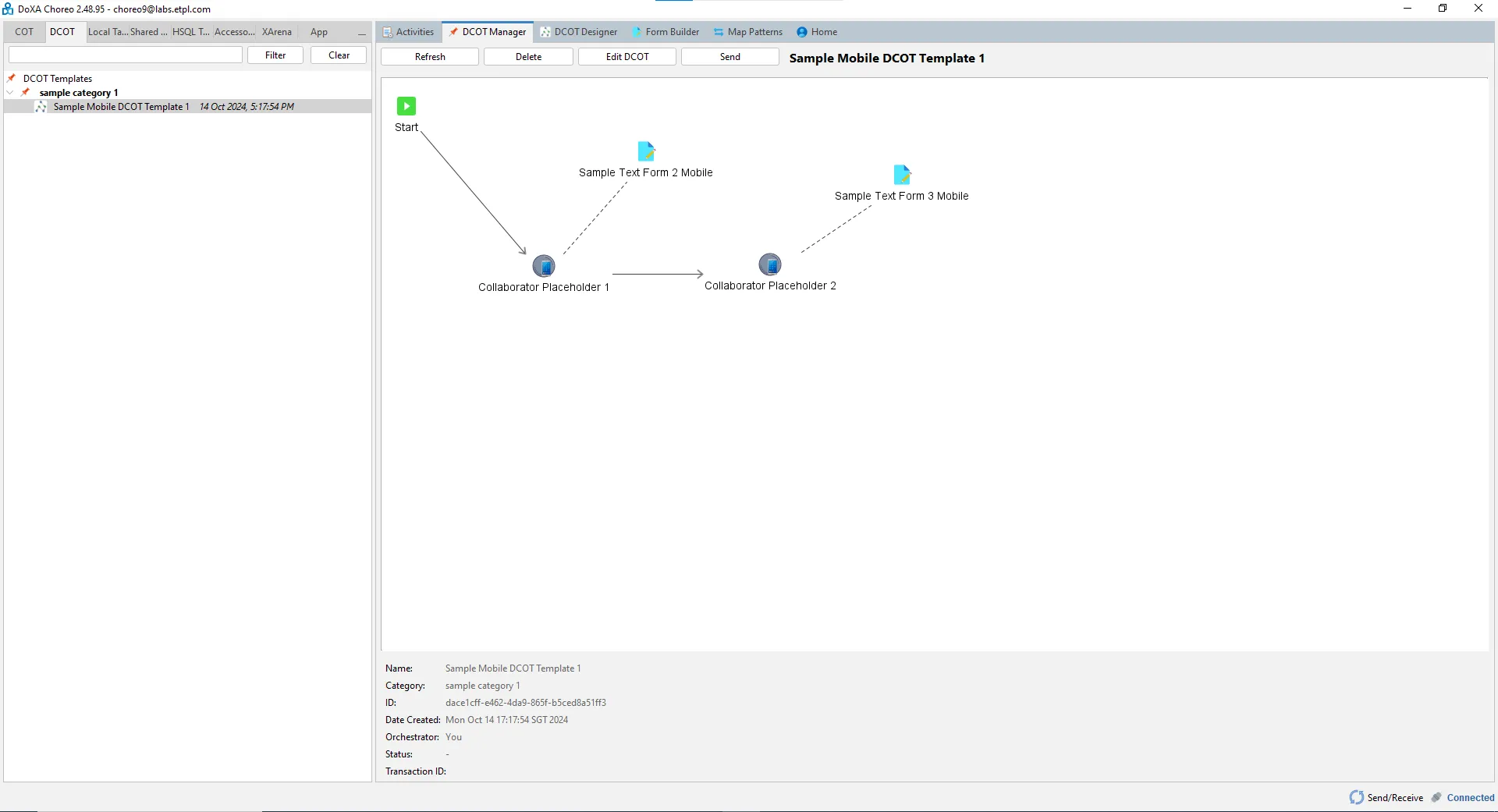
Task: Open the Map Patterns tab
Action: pos(748,32)
